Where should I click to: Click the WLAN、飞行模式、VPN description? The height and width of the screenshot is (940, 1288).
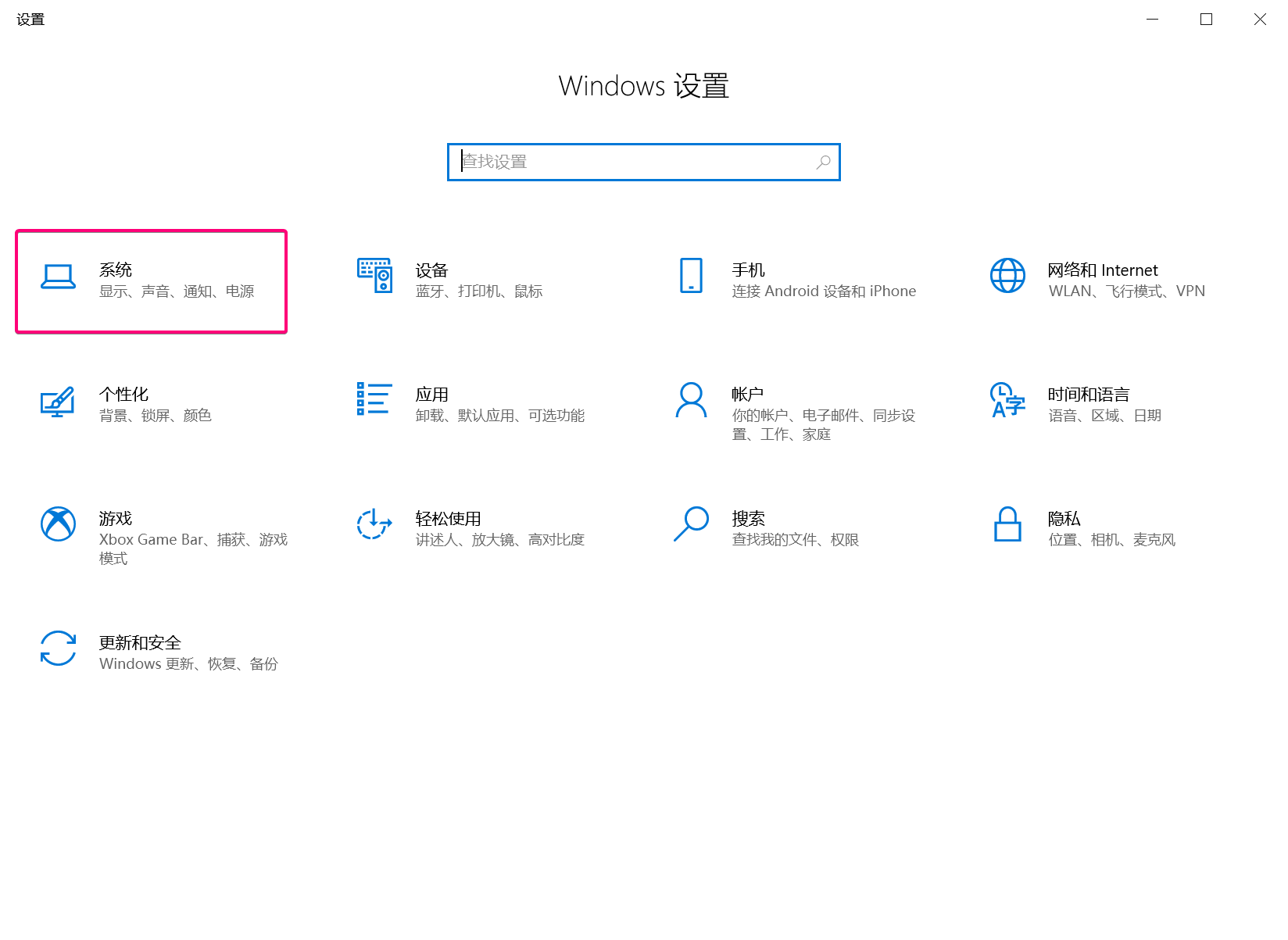coord(1126,291)
